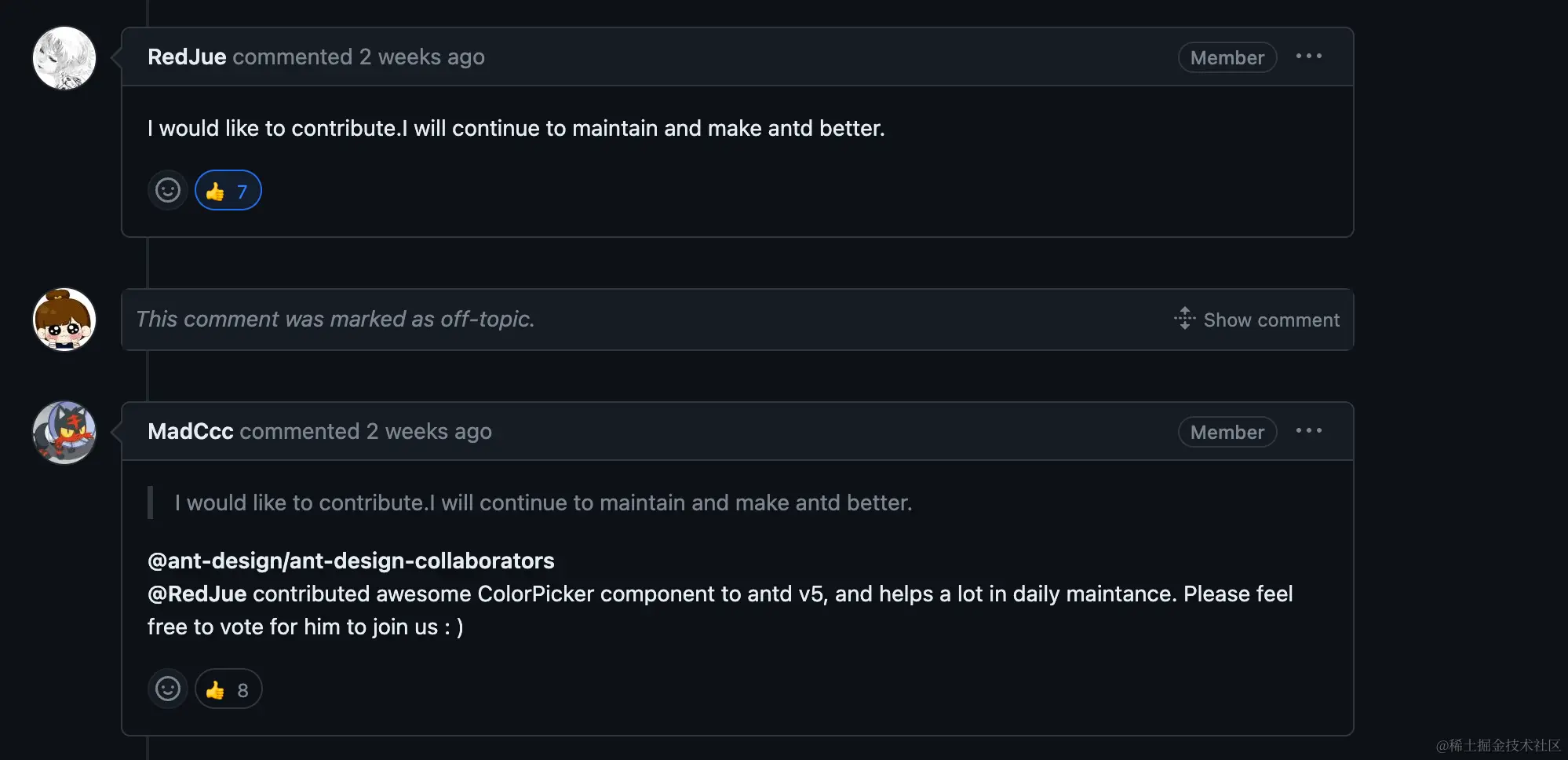
Task: Click the @RedJue mention in MadCcc's comment
Action: click(x=197, y=594)
